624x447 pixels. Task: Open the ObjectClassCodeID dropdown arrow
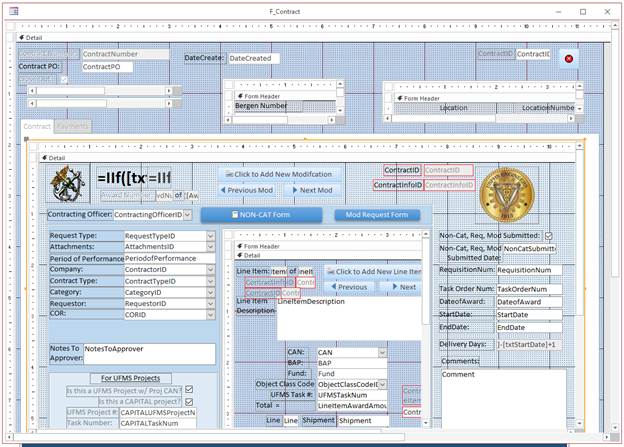coord(382,385)
